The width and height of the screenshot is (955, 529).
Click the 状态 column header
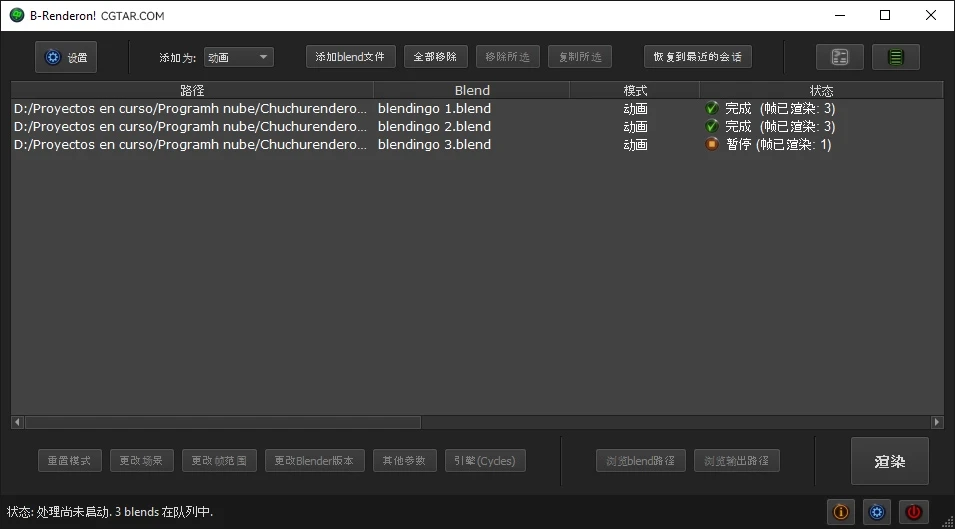[821, 90]
